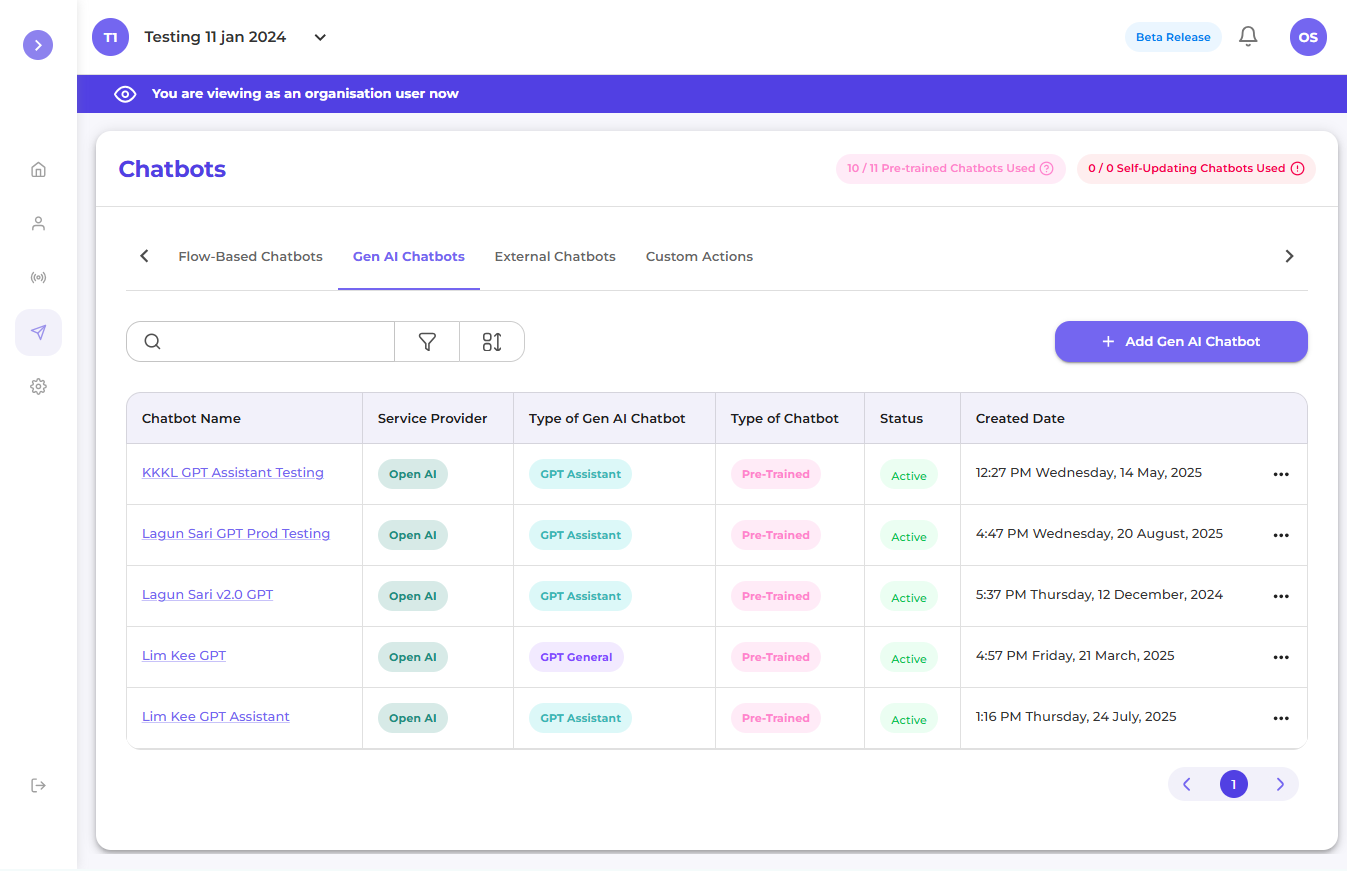
Task: Click the alert icon beside Self-Updating Chatbots Used
Action: coord(1297,168)
